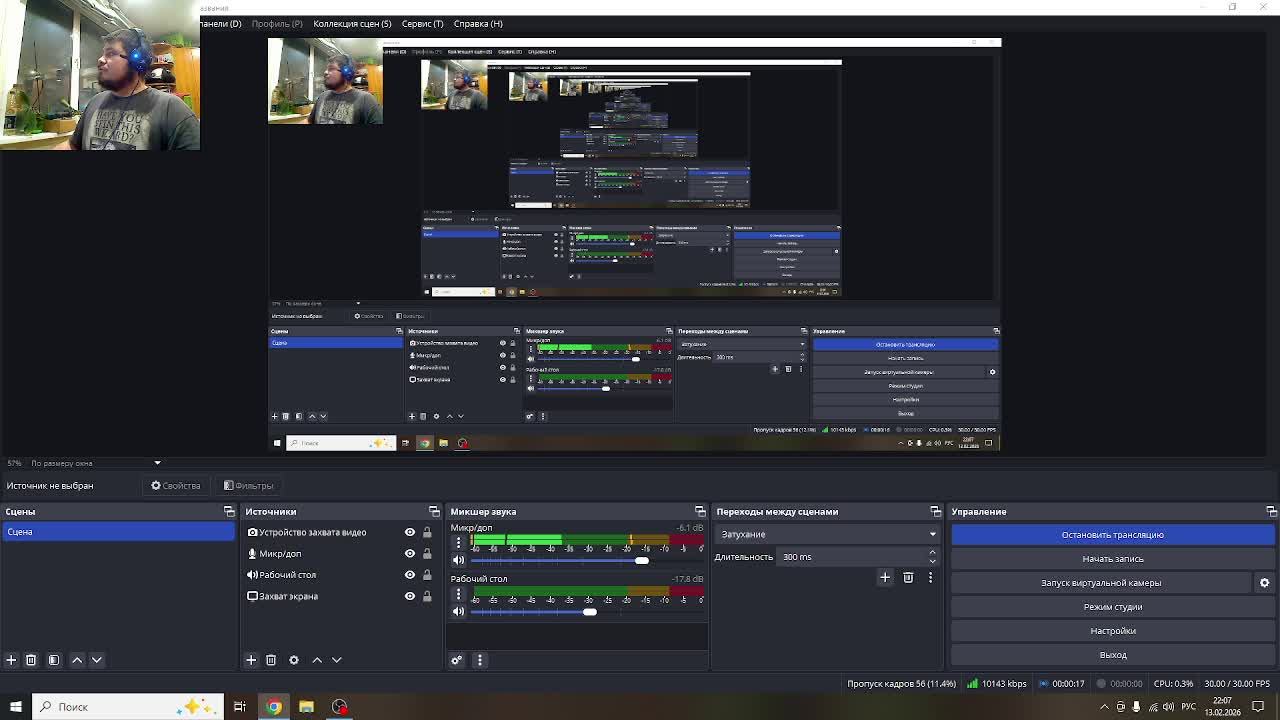Open the Справка menu

click(478, 24)
